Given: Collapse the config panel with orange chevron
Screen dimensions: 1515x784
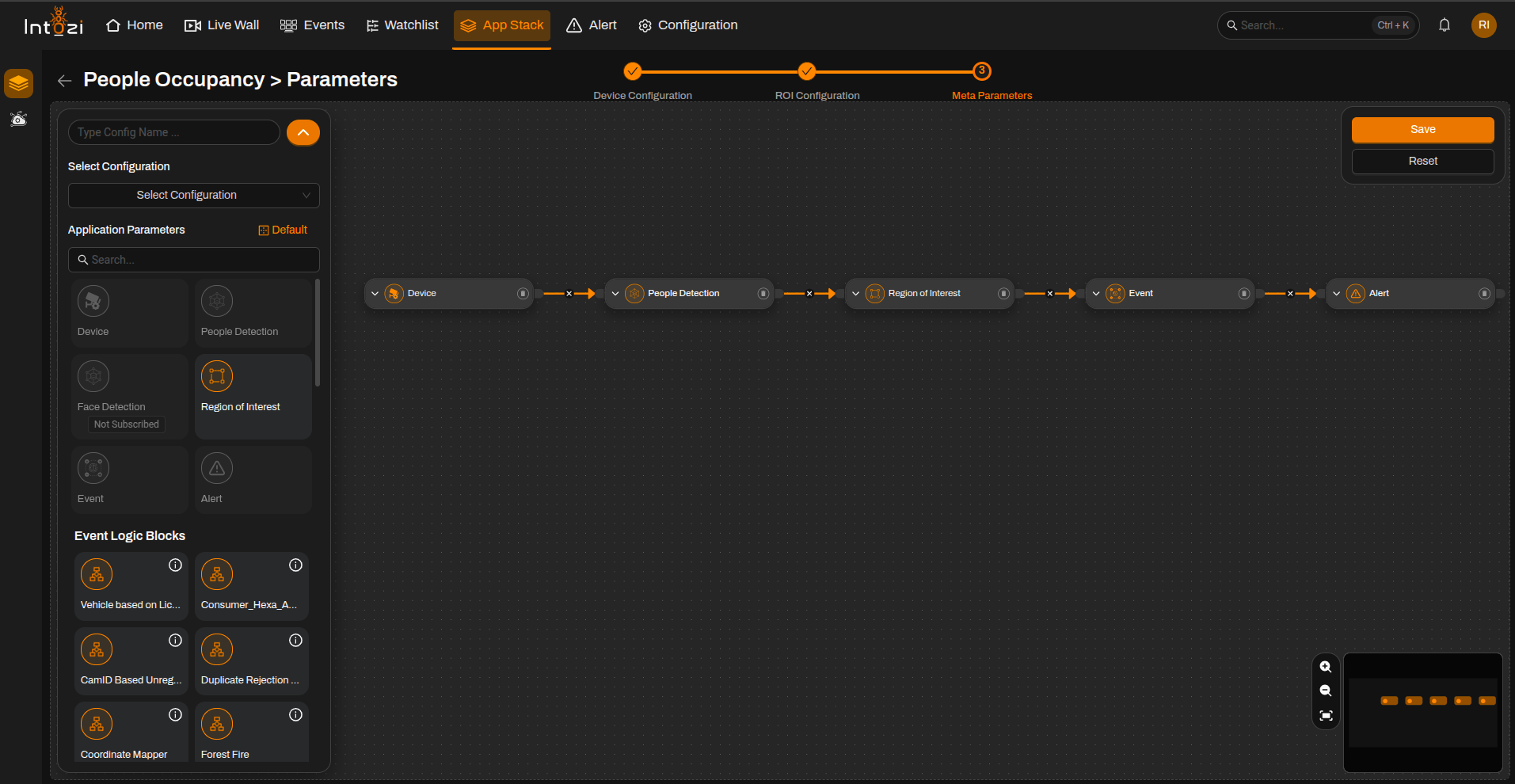Looking at the screenshot, I should (303, 132).
